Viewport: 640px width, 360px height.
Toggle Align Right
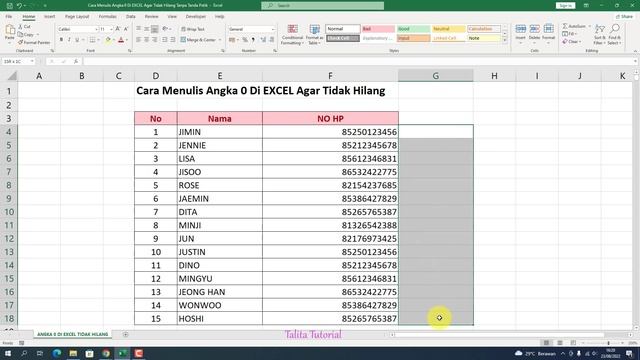[x=155, y=40]
